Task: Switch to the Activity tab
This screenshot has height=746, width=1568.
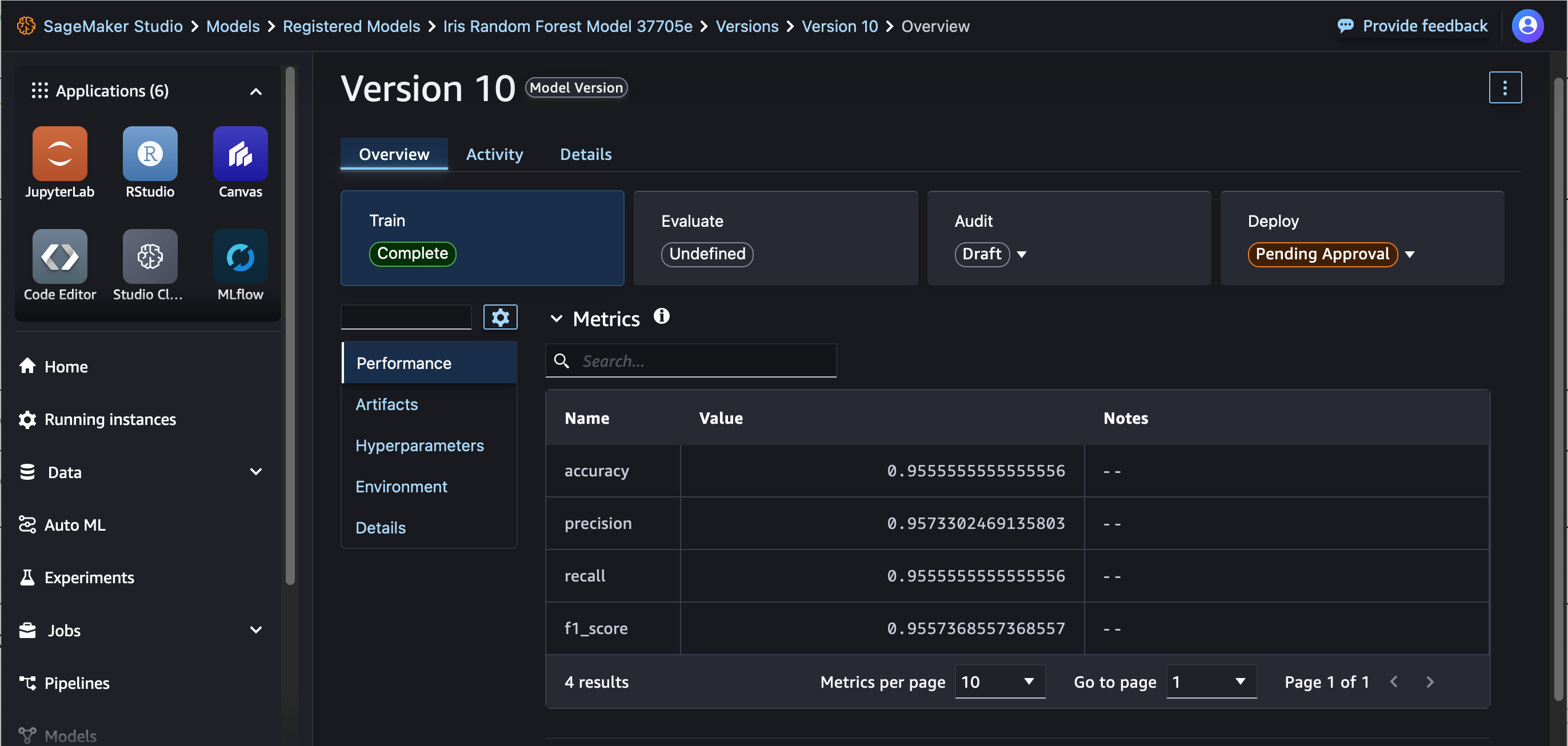Action: pos(494,153)
